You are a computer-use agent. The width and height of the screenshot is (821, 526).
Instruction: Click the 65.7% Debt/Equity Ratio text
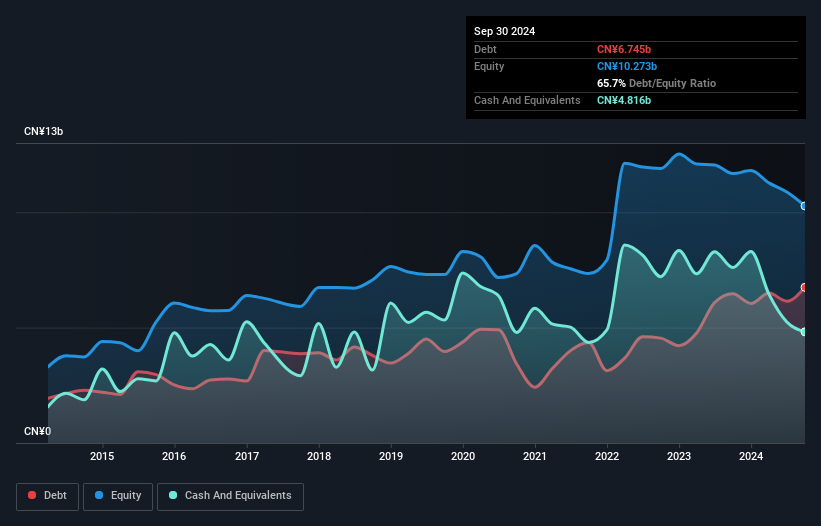coord(656,83)
